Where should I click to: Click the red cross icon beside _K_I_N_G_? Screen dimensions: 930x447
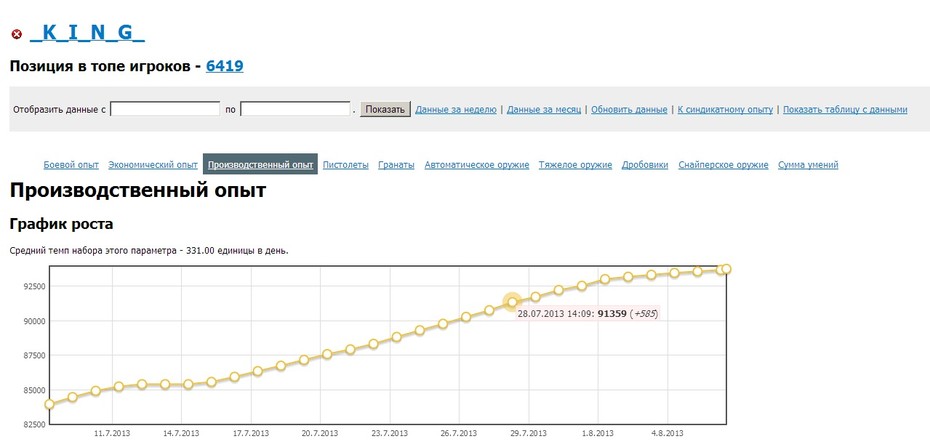[x=17, y=34]
